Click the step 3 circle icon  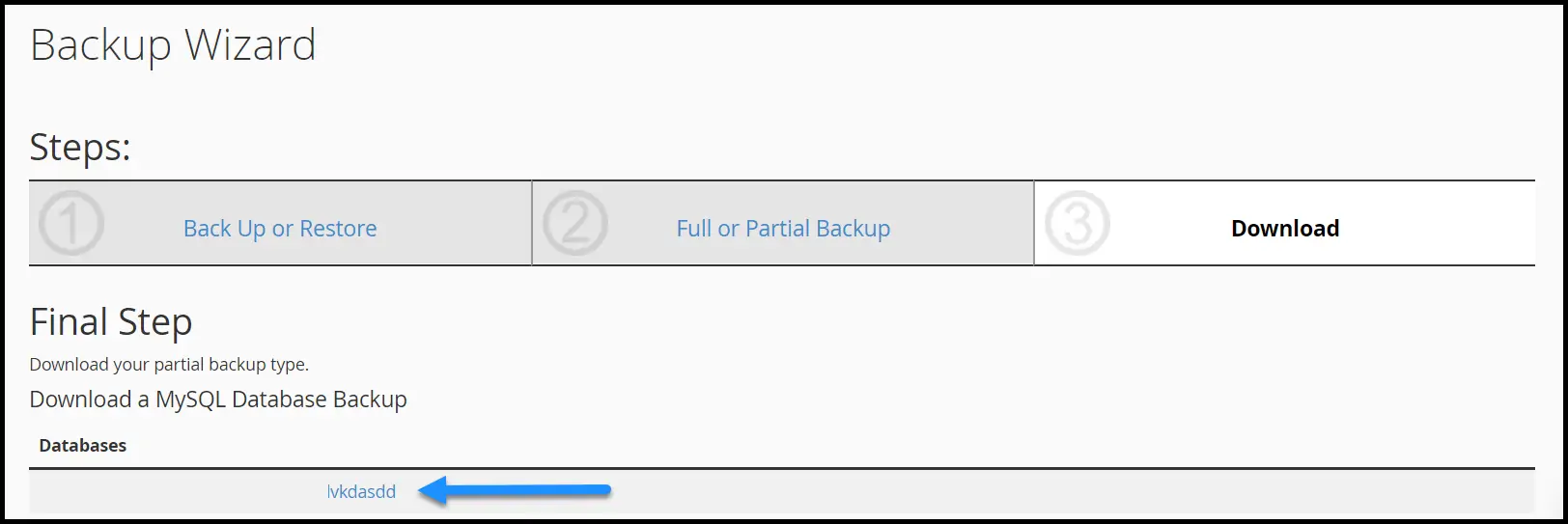1078,223
